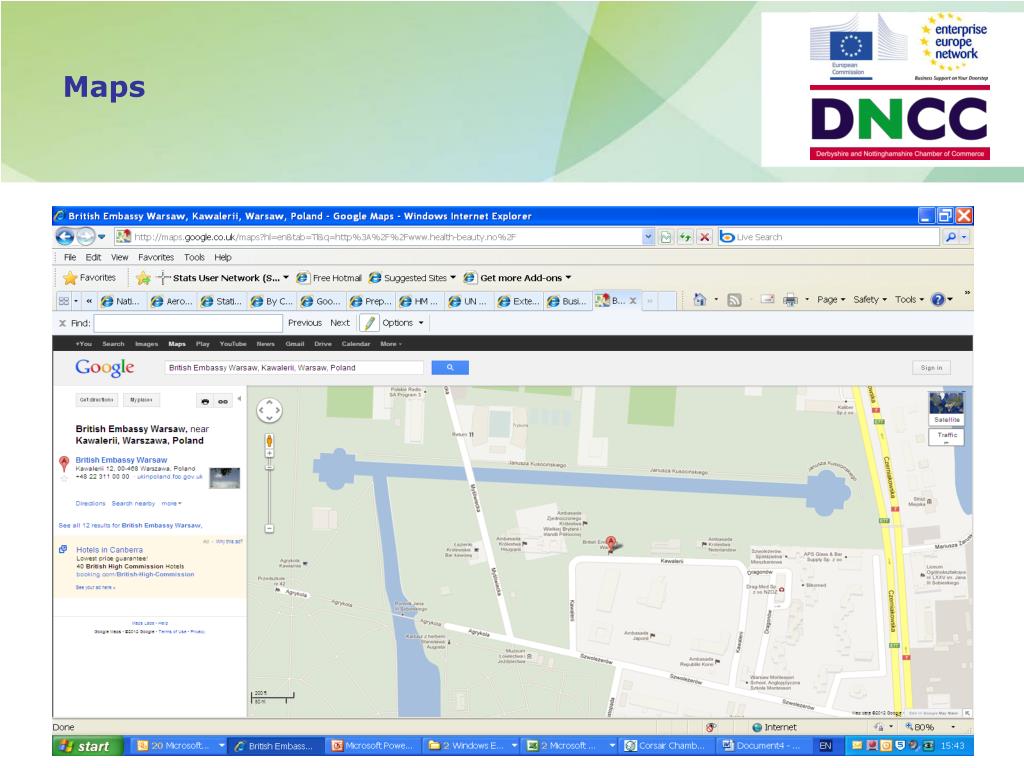Image resolution: width=1024 pixels, height=768 pixels.
Task: Click the Sign in button
Action: coord(931,368)
